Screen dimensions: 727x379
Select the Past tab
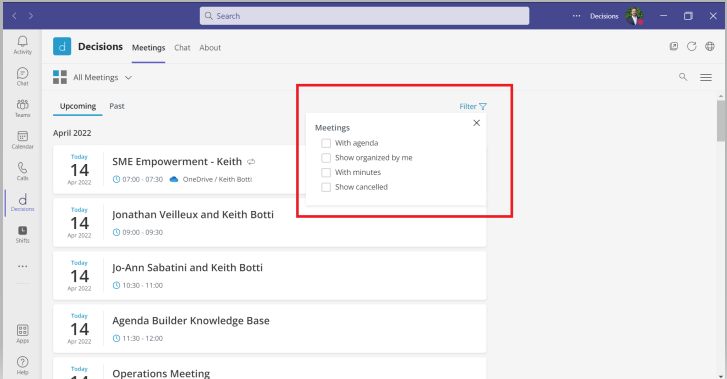[117, 106]
